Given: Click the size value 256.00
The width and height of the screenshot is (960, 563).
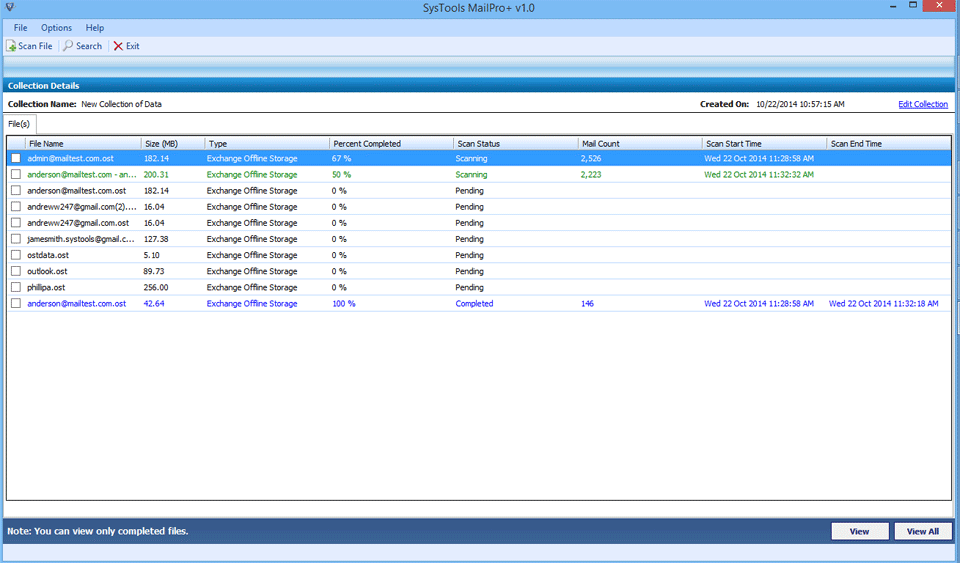Looking at the screenshot, I should (x=156, y=287).
